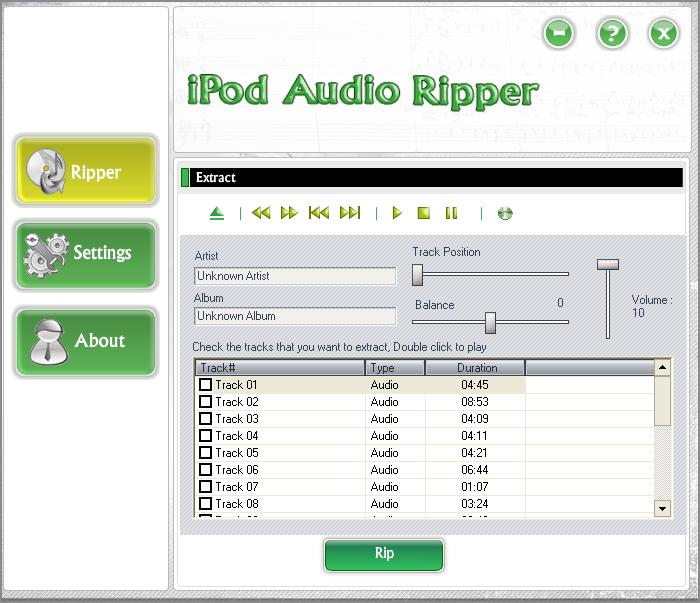Skip to the next track
The height and width of the screenshot is (603, 700).
point(350,213)
